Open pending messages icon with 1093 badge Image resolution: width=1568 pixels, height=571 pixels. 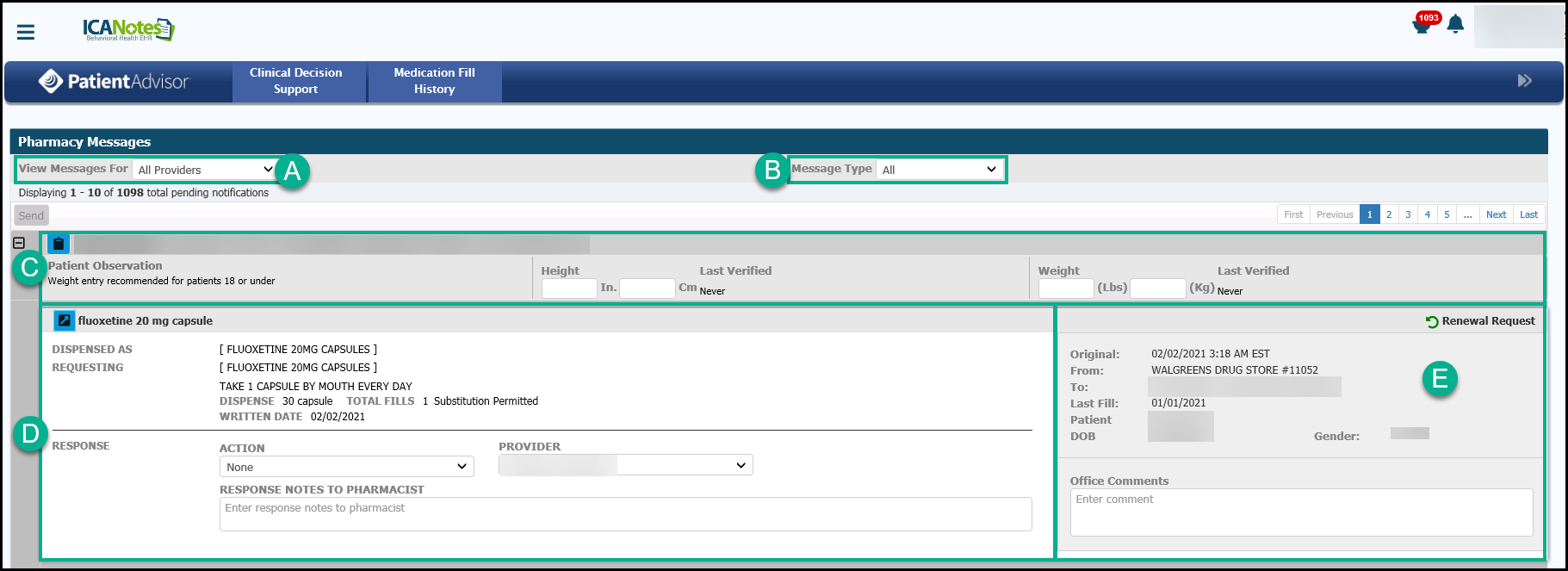coord(1422,25)
